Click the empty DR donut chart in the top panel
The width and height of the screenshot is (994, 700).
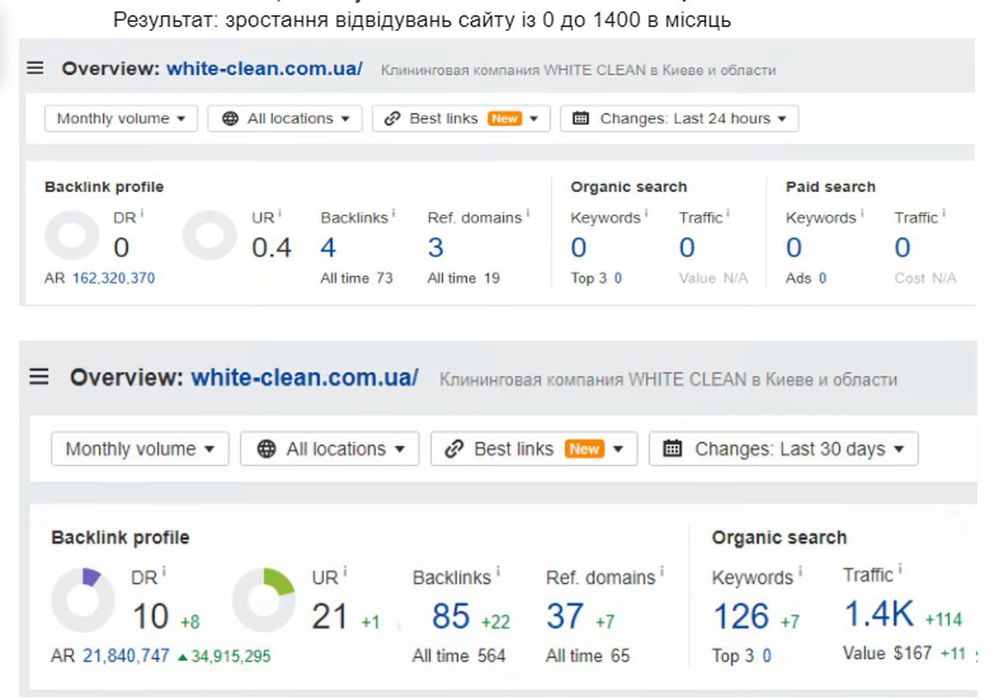(x=72, y=235)
